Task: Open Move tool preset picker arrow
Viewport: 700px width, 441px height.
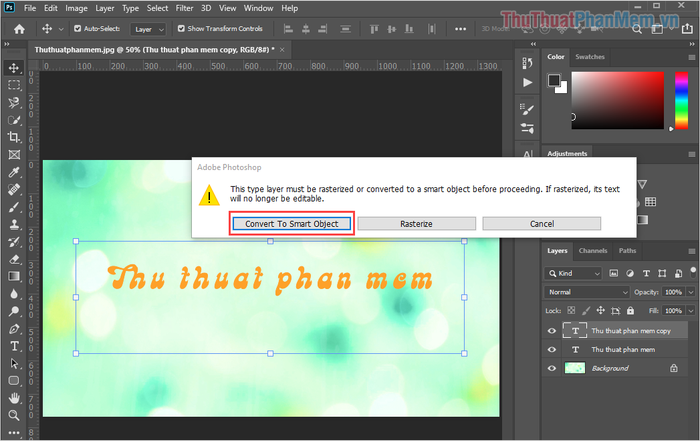Action: pos(61,29)
